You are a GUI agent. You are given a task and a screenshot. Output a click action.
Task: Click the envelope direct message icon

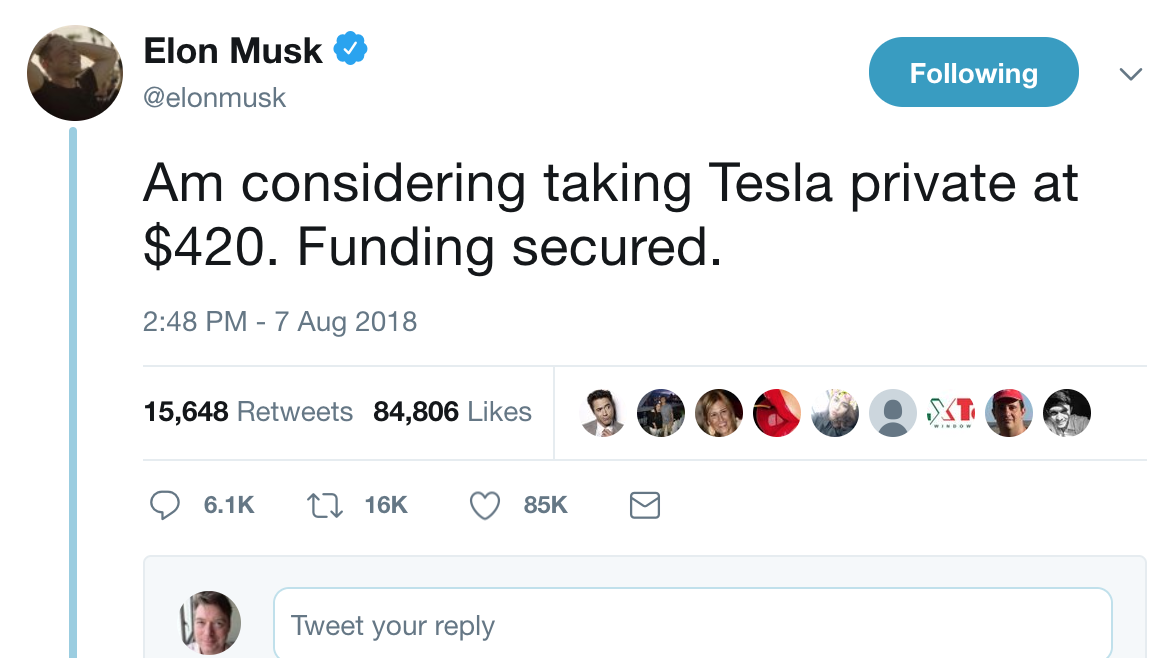(645, 506)
